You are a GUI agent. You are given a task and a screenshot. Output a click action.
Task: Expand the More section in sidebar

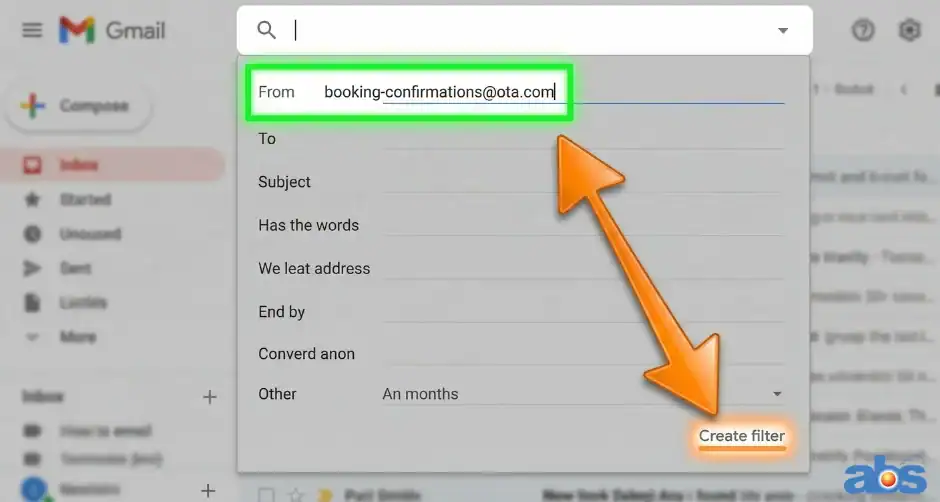click(77, 337)
